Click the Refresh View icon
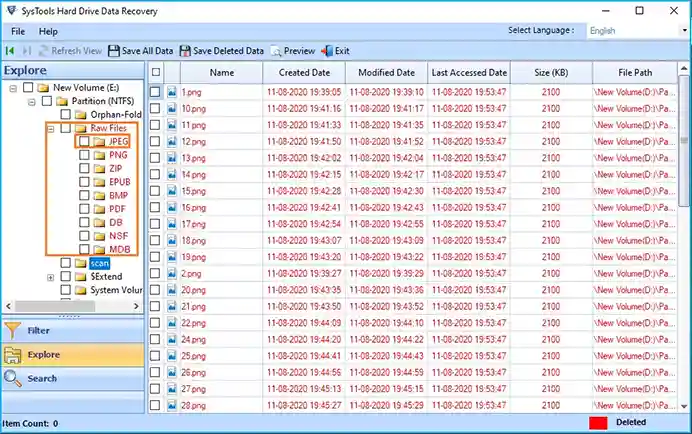692x434 pixels. click(43, 51)
